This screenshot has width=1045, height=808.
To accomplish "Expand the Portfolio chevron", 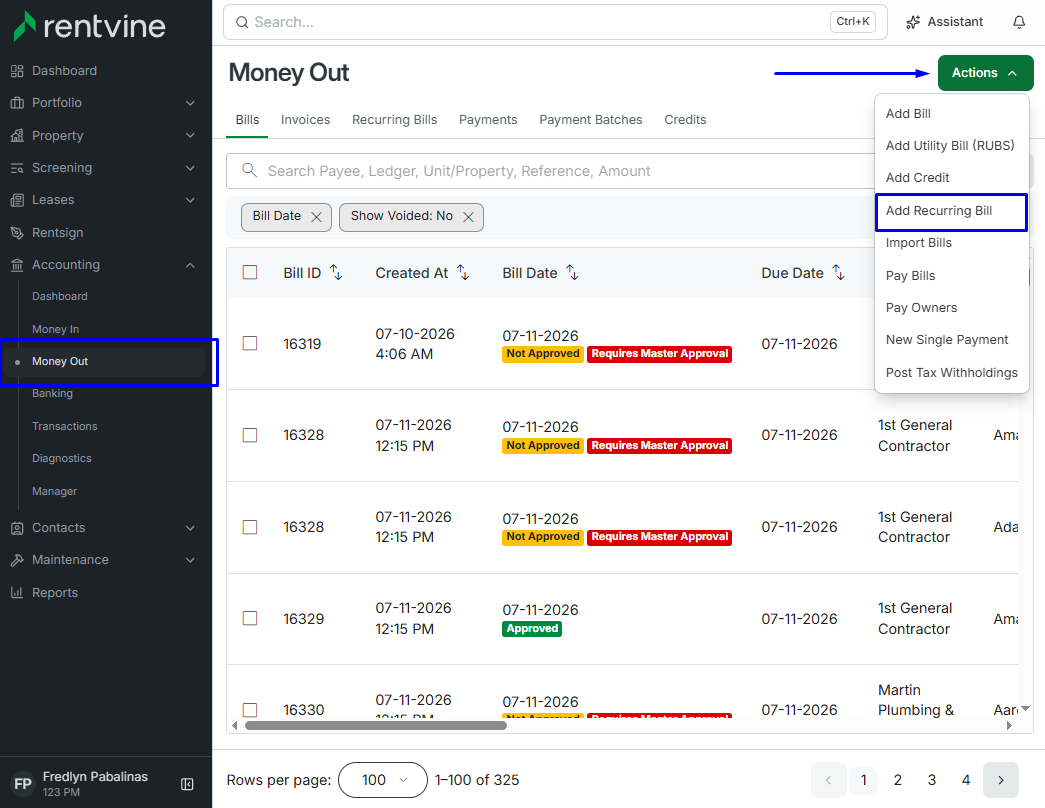I will tap(190, 103).
